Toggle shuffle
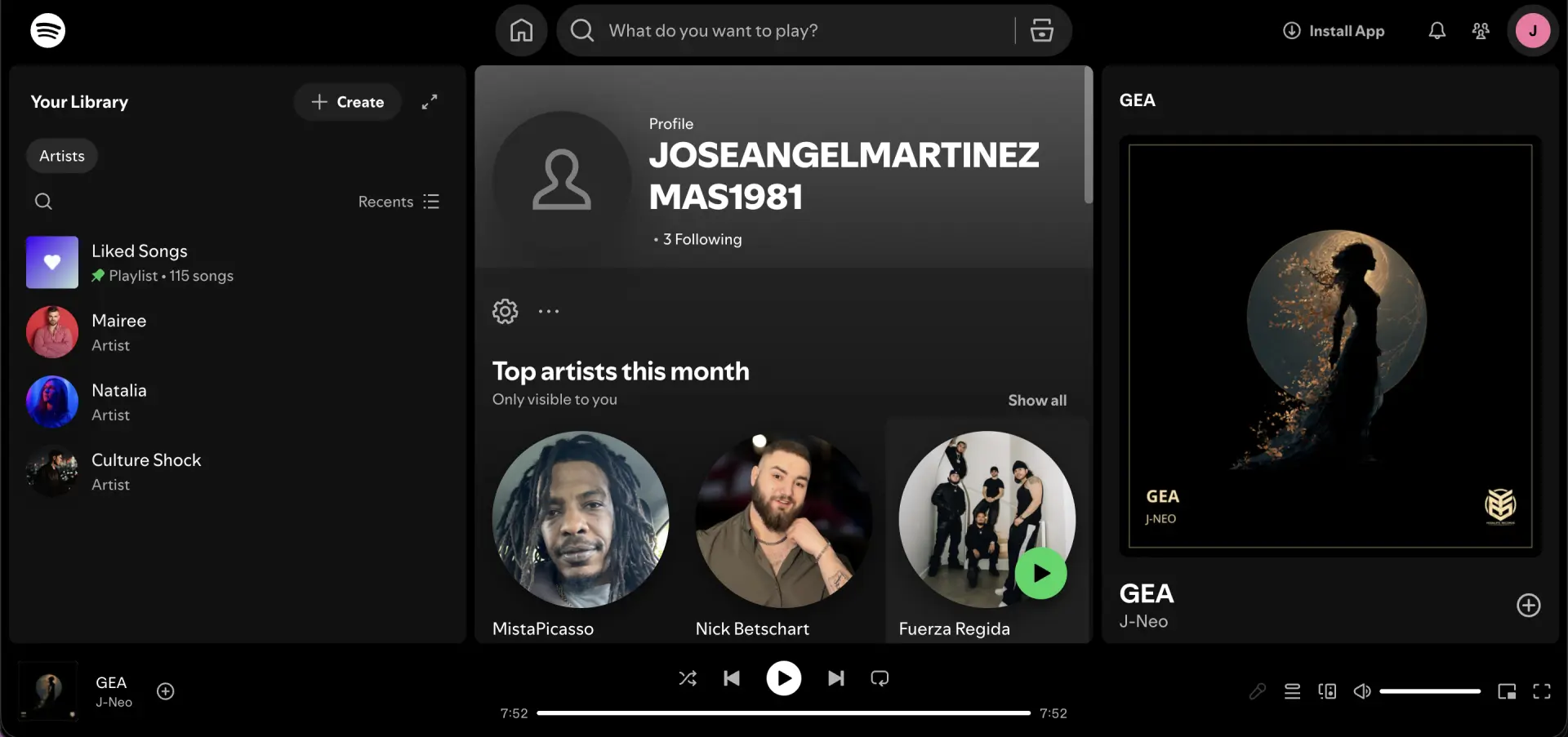The width and height of the screenshot is (1568, 737). 688,678
